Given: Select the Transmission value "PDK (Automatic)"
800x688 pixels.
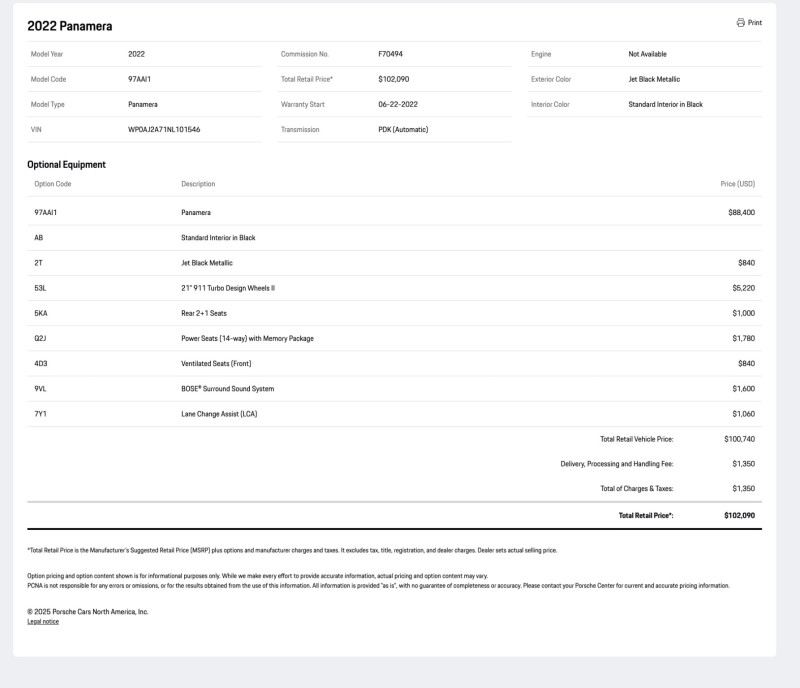Looking at the screenshot, I should point(403,130).
